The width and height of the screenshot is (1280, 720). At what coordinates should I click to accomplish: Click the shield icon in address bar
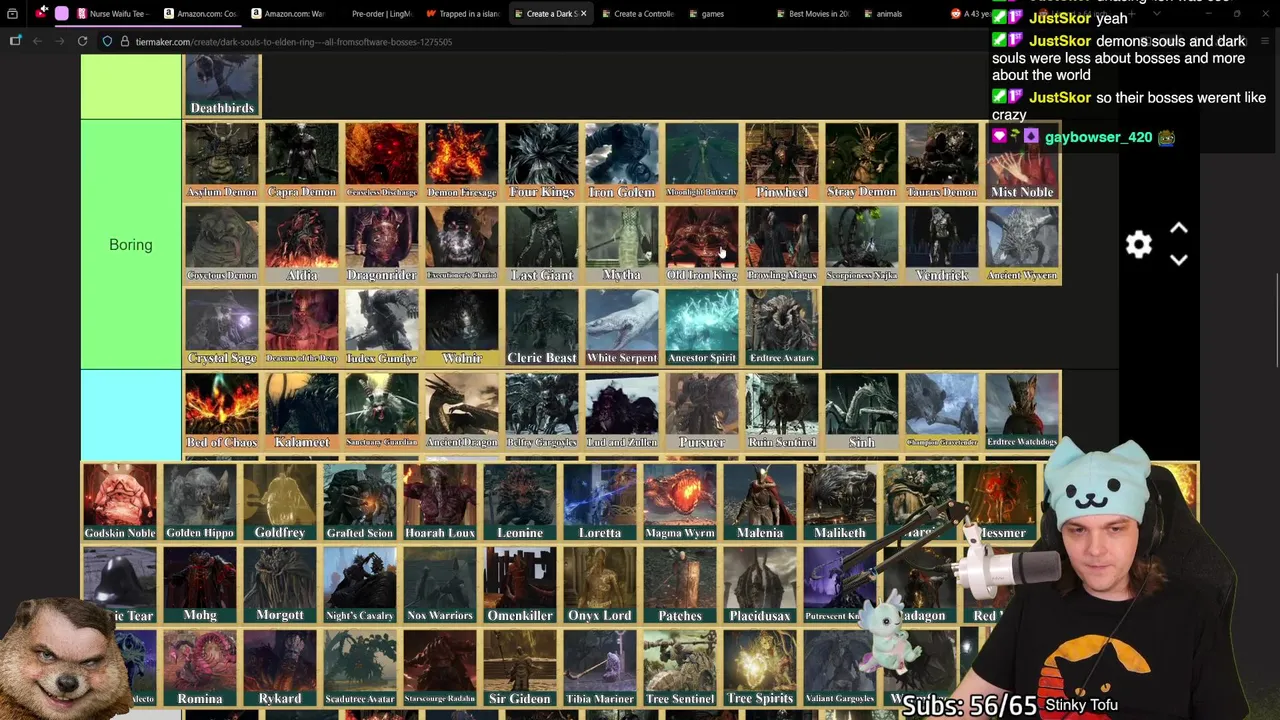coord(108,42)
